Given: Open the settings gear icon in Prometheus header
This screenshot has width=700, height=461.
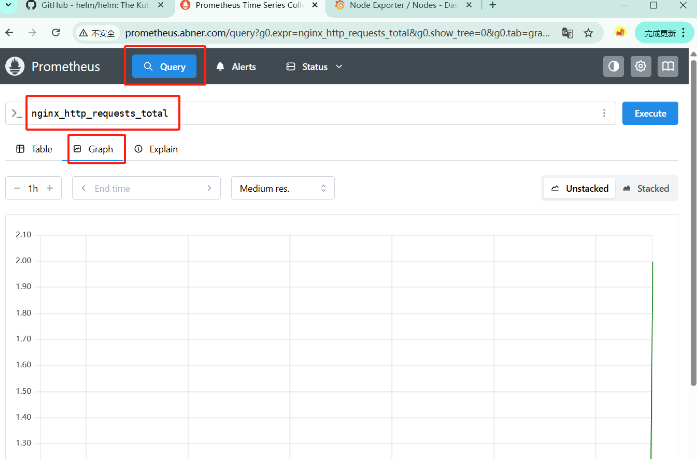Looking at the screenshot, I should pyautogui.click(x=641, y=66).
